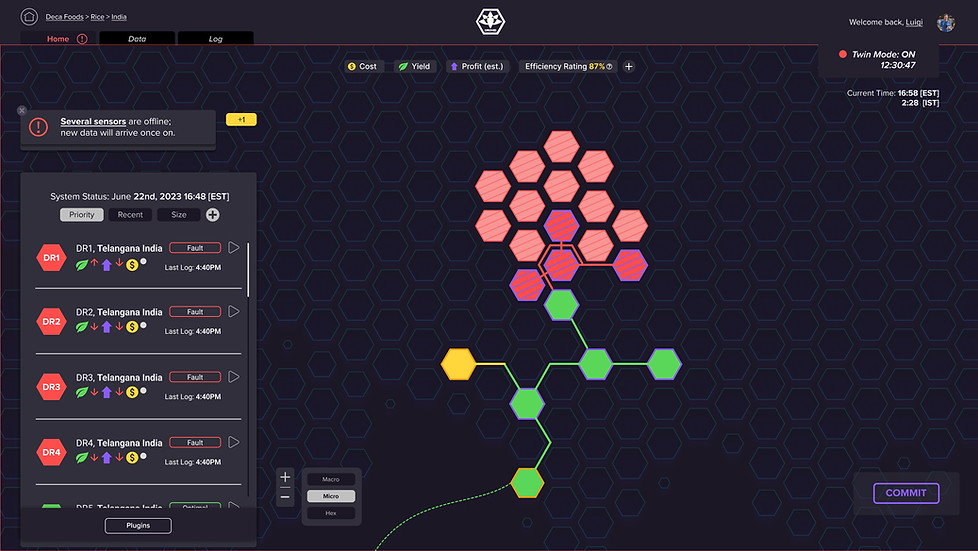Image resolution: width=978 pixels, height=551 pixels.
Task: Sort status list by Size
Action: (x=179, y=215)
